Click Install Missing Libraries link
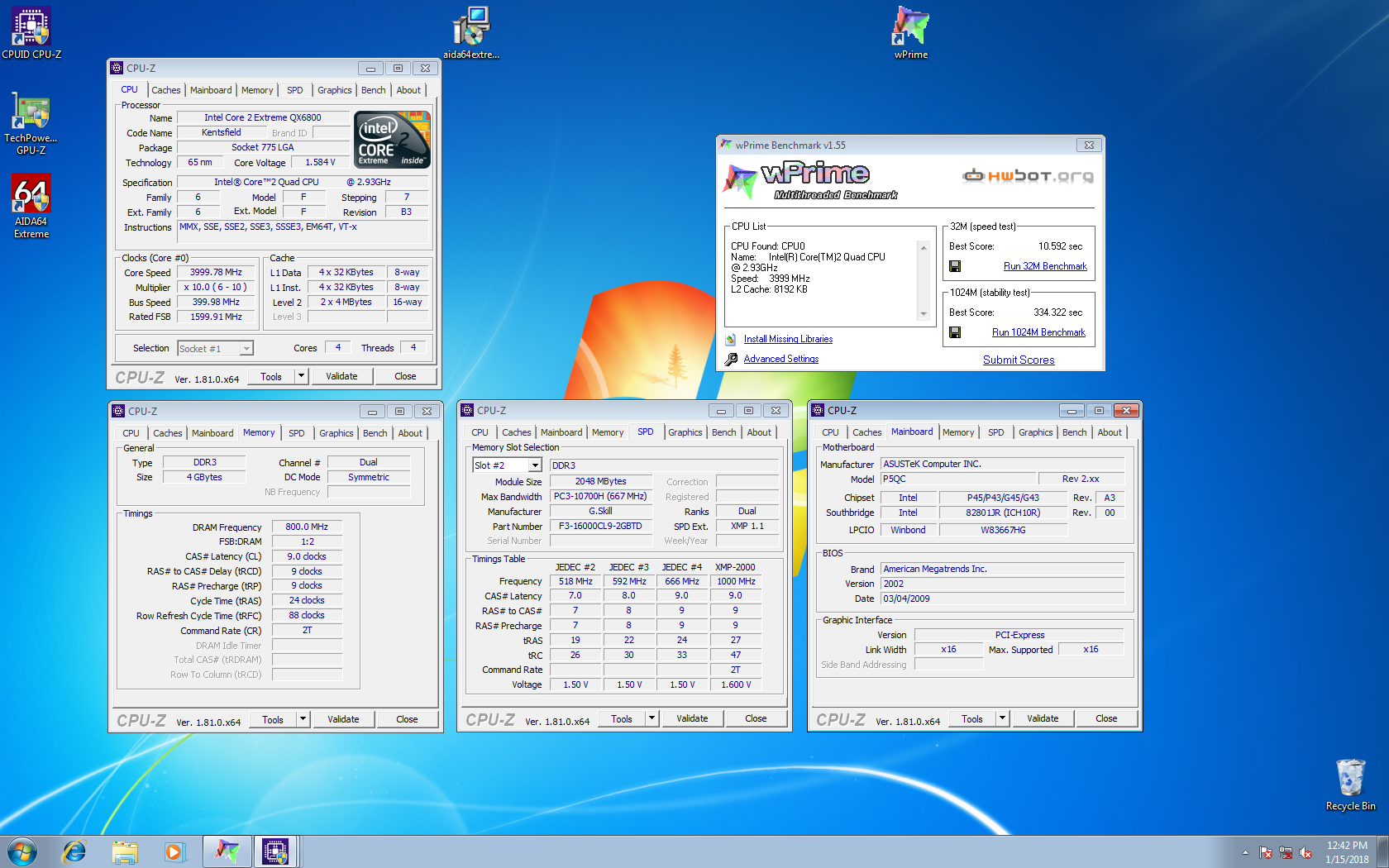 pyautogui.click(x=788, y=339)
